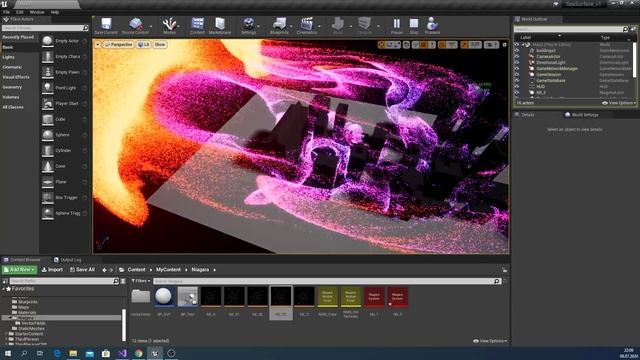The width and height of the screenshot is (640, 360).
Task: Select Sphere Trigger in Place Actors
Action: pyautogui.click(x=64, y=213)
